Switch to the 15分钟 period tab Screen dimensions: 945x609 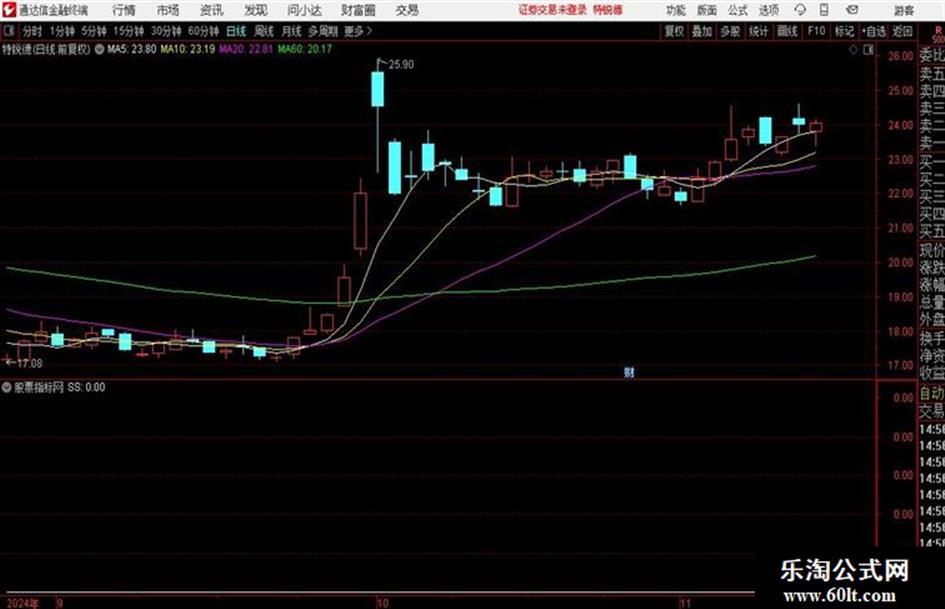129,31
